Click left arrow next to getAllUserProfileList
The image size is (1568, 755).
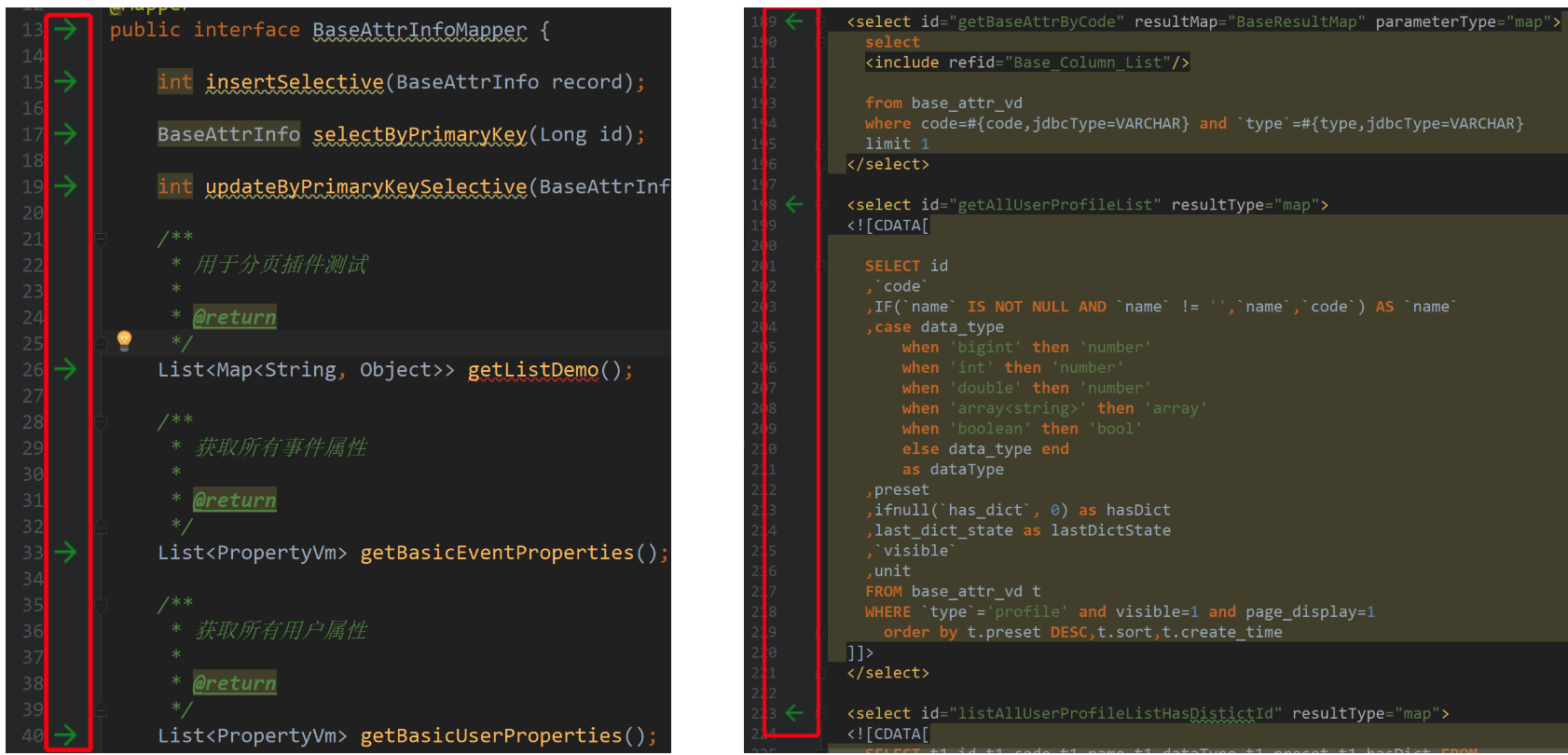pos(794,204)
